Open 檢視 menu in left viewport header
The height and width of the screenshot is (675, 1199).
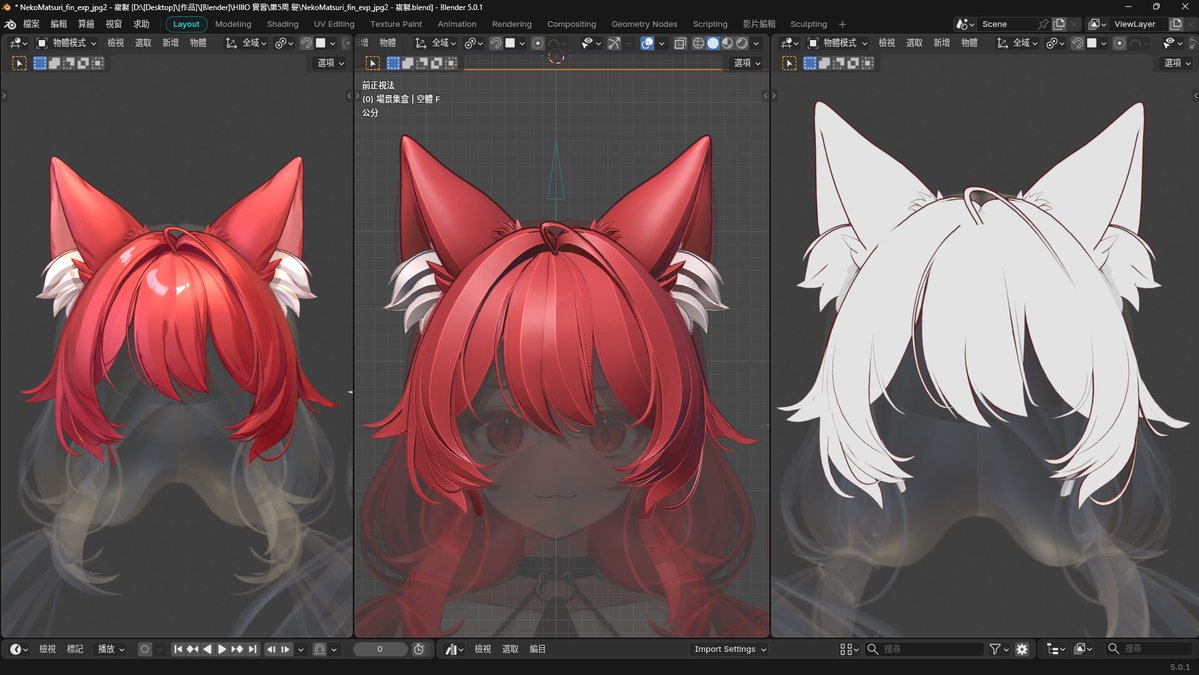pyautogui.click(x=115, y=43)
